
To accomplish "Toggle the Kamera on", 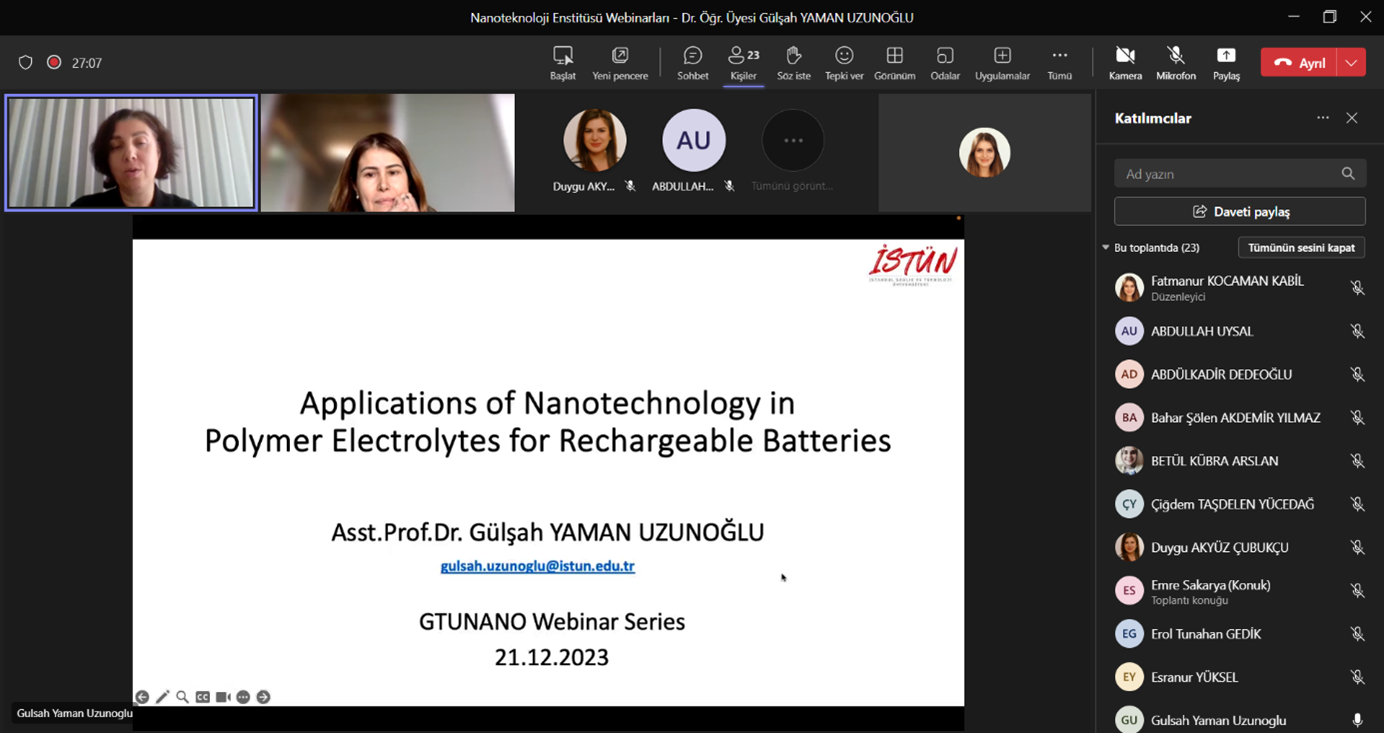I will pyautogui.click(x=1125, y=62).
